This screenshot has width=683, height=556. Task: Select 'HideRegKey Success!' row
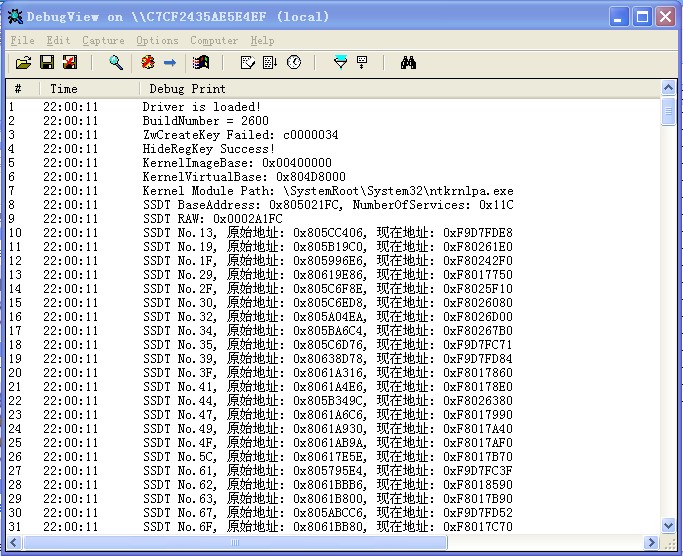click(333, 149)
